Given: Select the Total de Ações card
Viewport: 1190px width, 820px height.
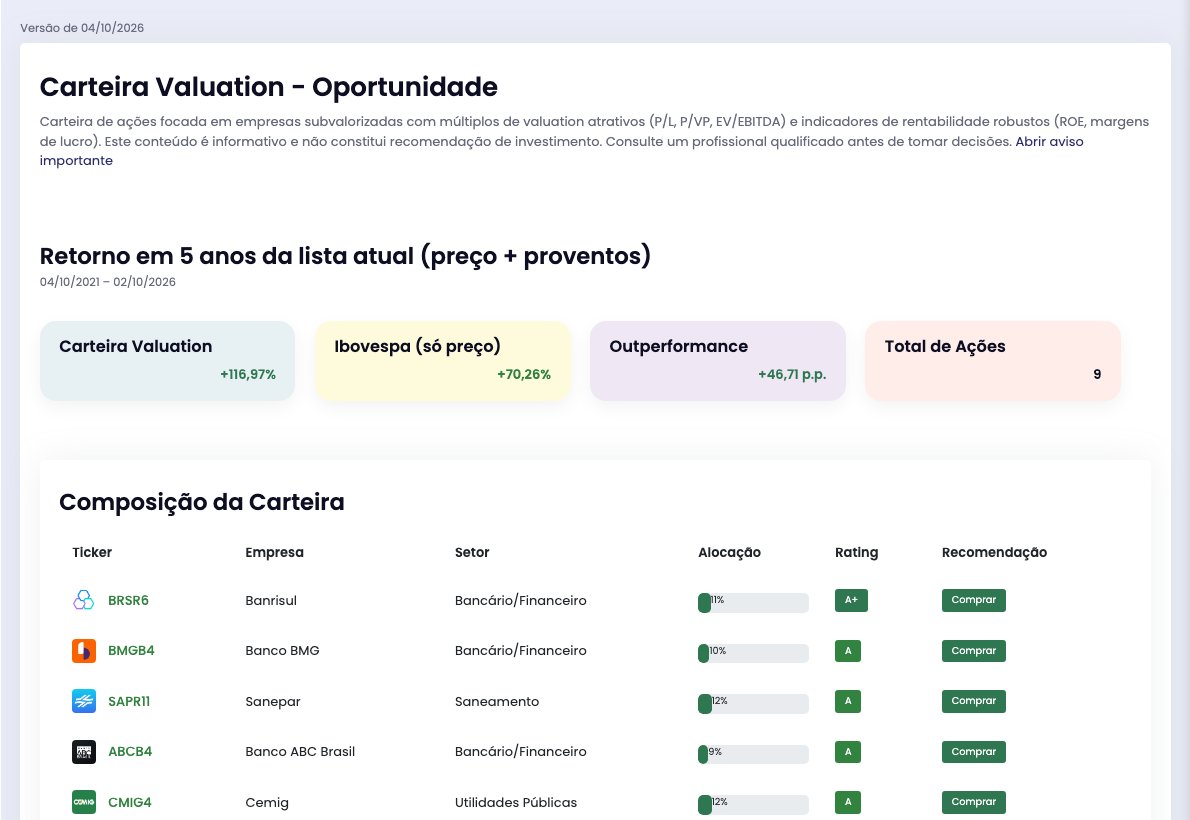Looking at the screenshot, I should click(x=993, y=361).
